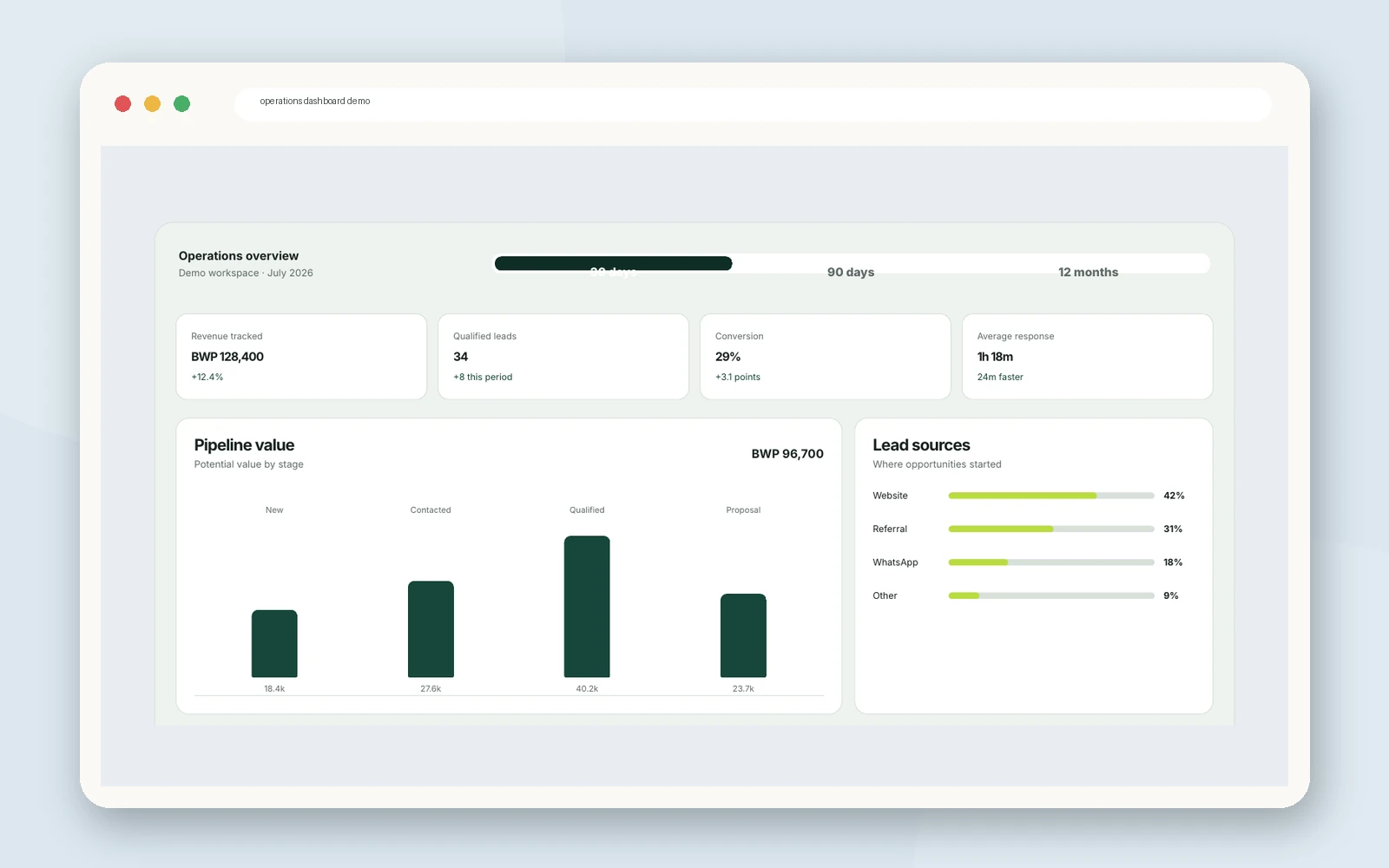Click the BWP 96,700 pipeline total
1389x868 pixels.
tap(787, 454)
